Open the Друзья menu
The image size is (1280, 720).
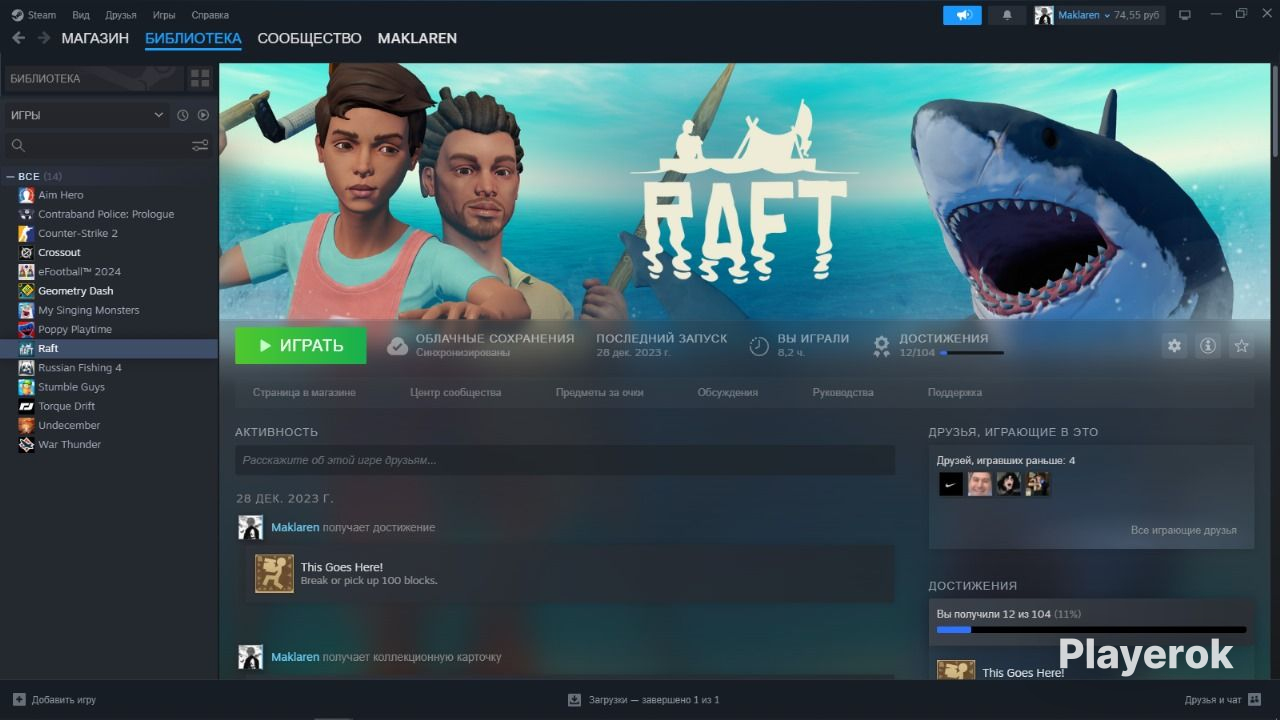(121, 15)
